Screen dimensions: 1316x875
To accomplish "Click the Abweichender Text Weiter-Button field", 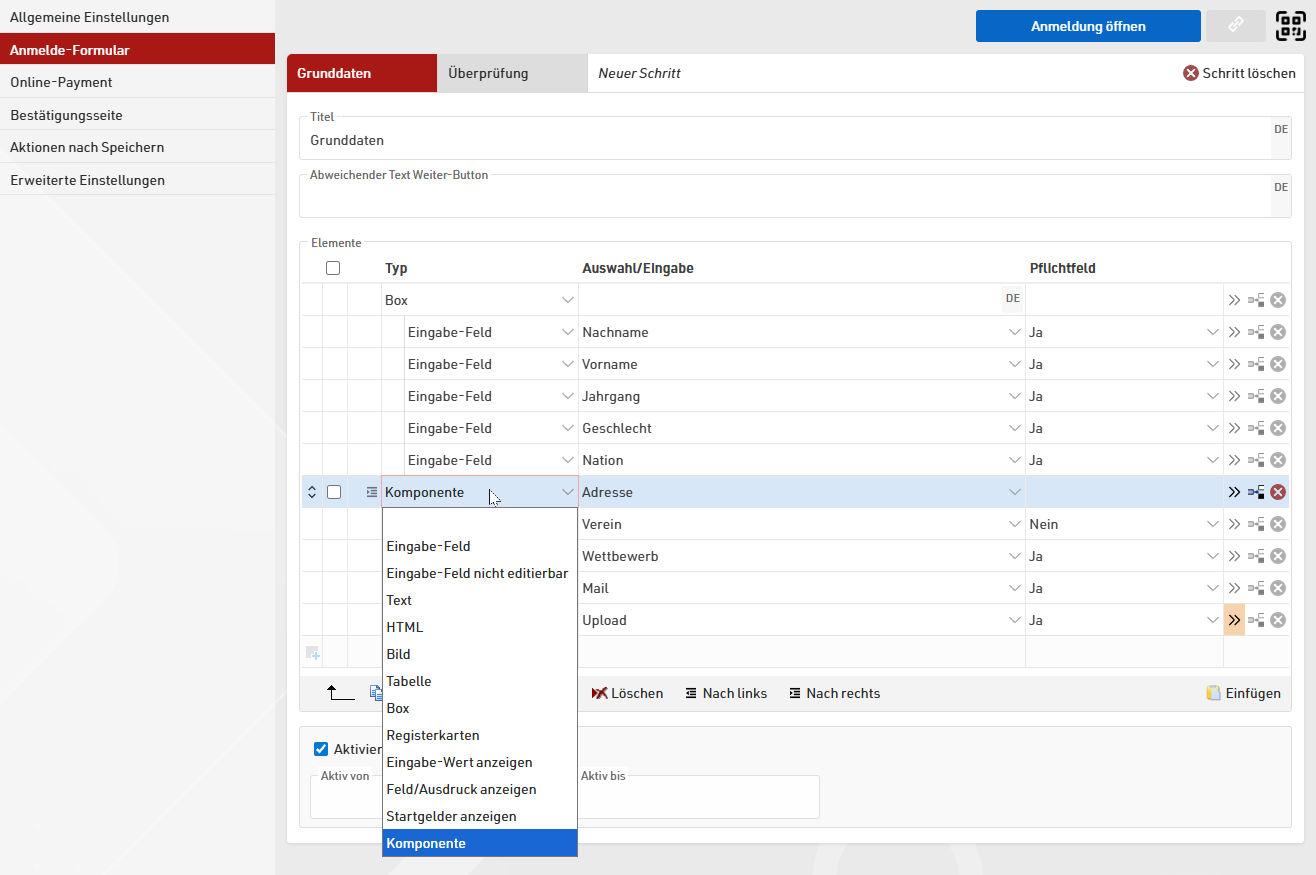I will 784,198.
